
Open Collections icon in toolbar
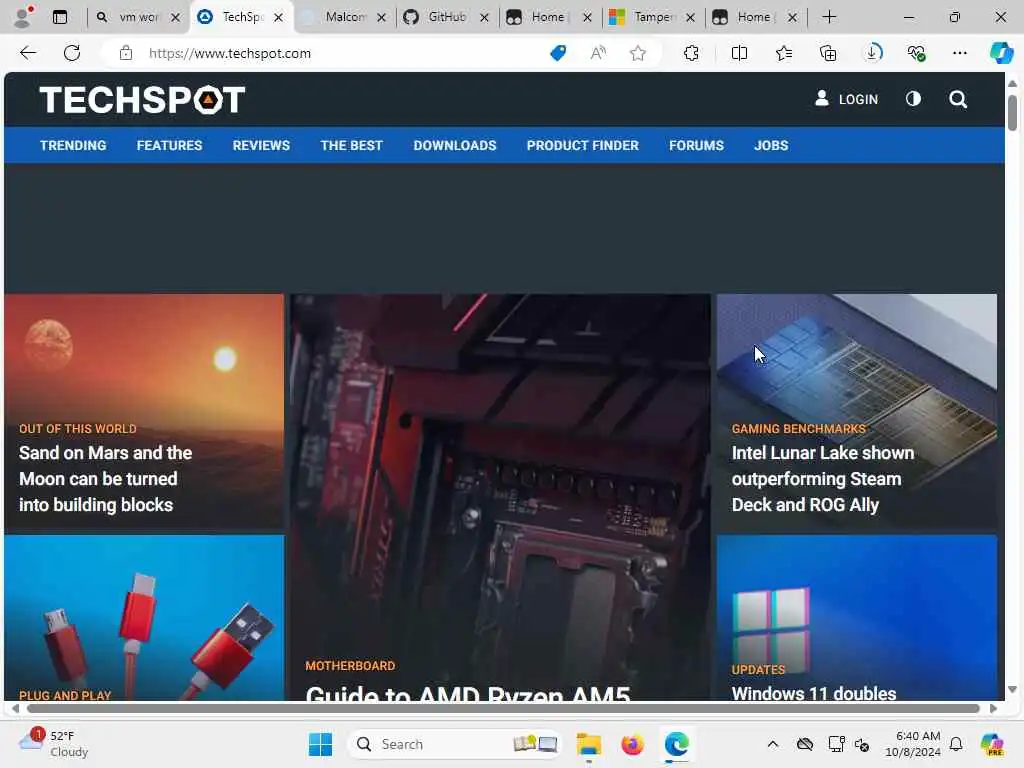coord(827,53)
